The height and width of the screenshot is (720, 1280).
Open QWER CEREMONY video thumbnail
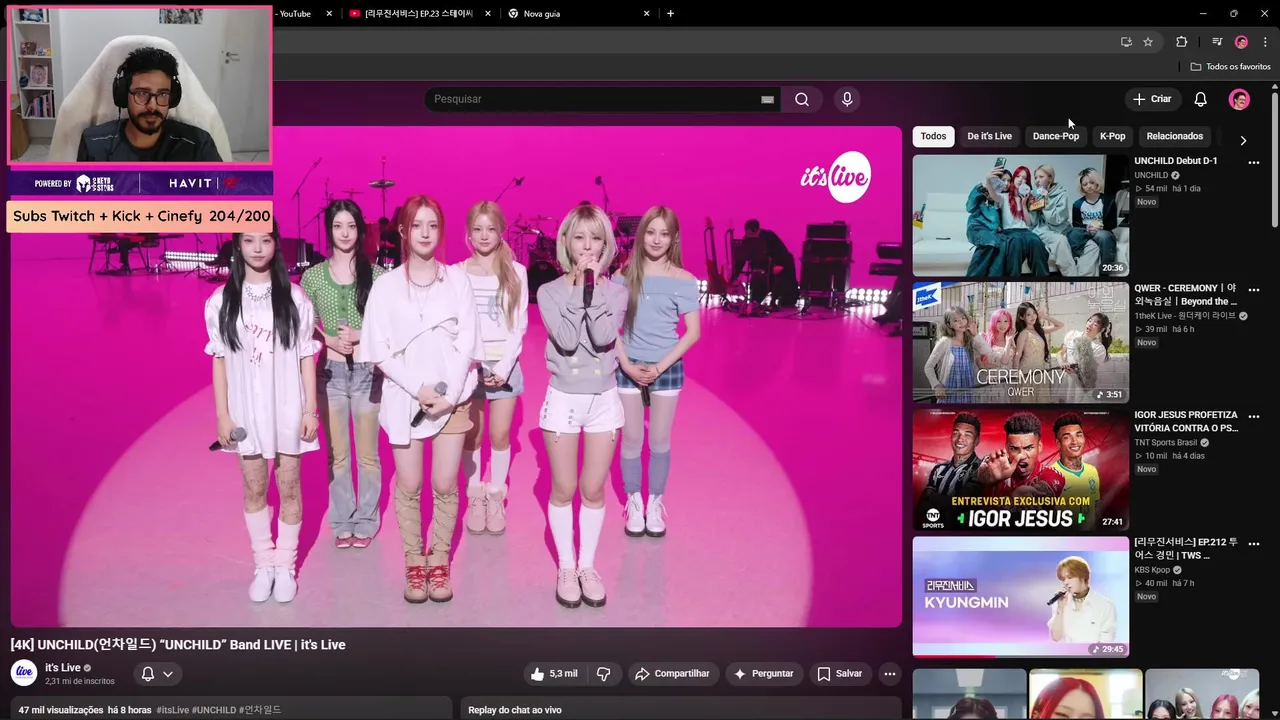tap(1020, 343)
